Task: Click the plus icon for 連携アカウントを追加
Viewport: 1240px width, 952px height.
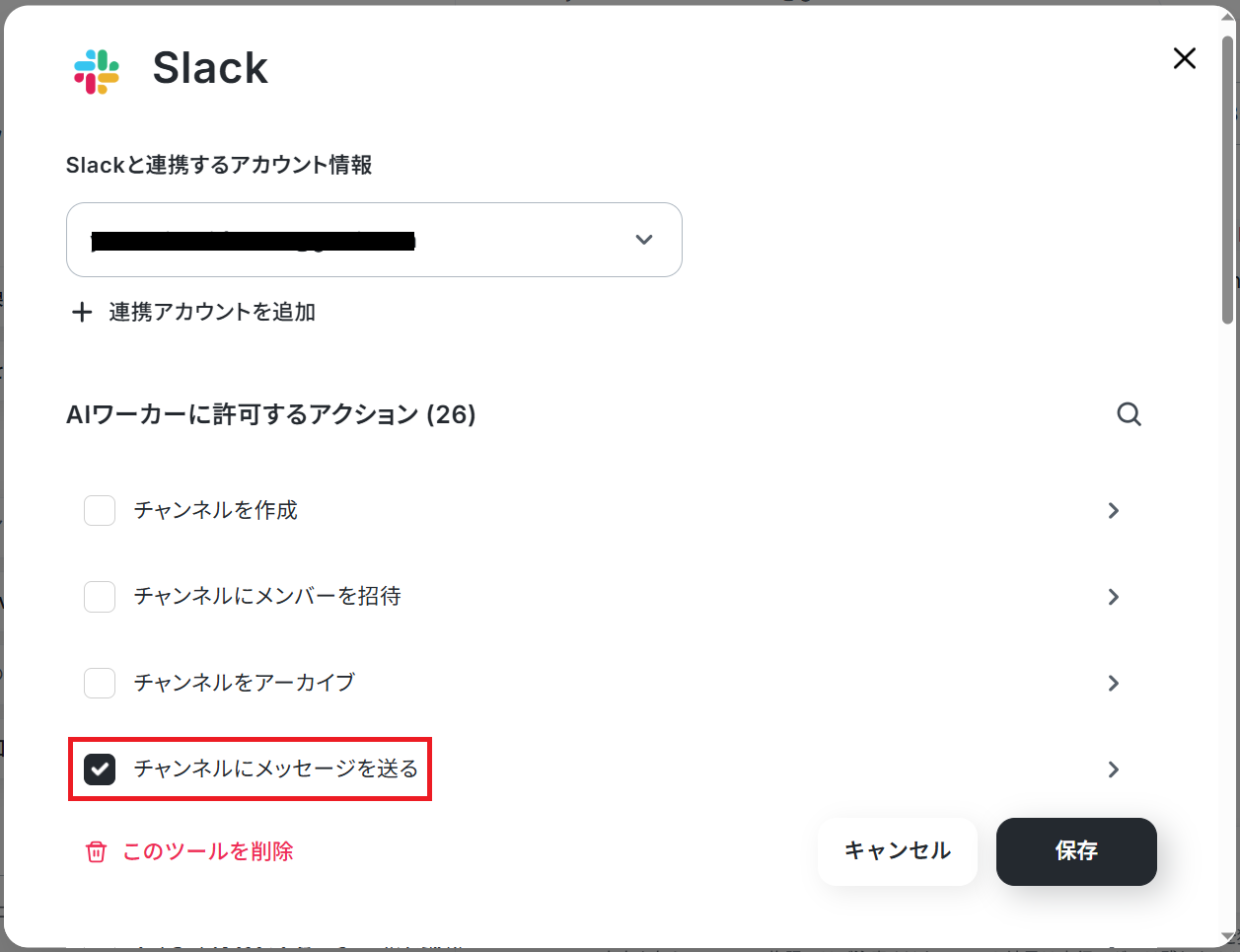Action: click(82, 313)
